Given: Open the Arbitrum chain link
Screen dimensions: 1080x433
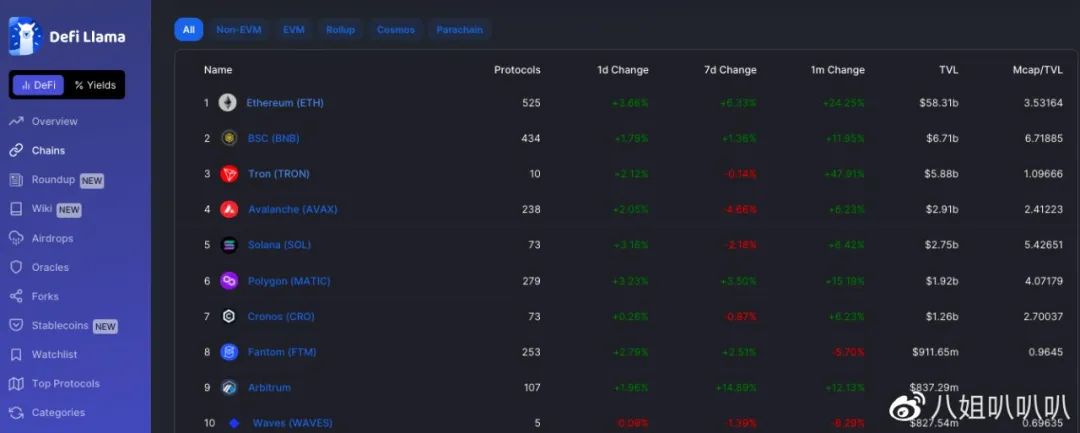Looking at the screenshot, I should (269, 388).
